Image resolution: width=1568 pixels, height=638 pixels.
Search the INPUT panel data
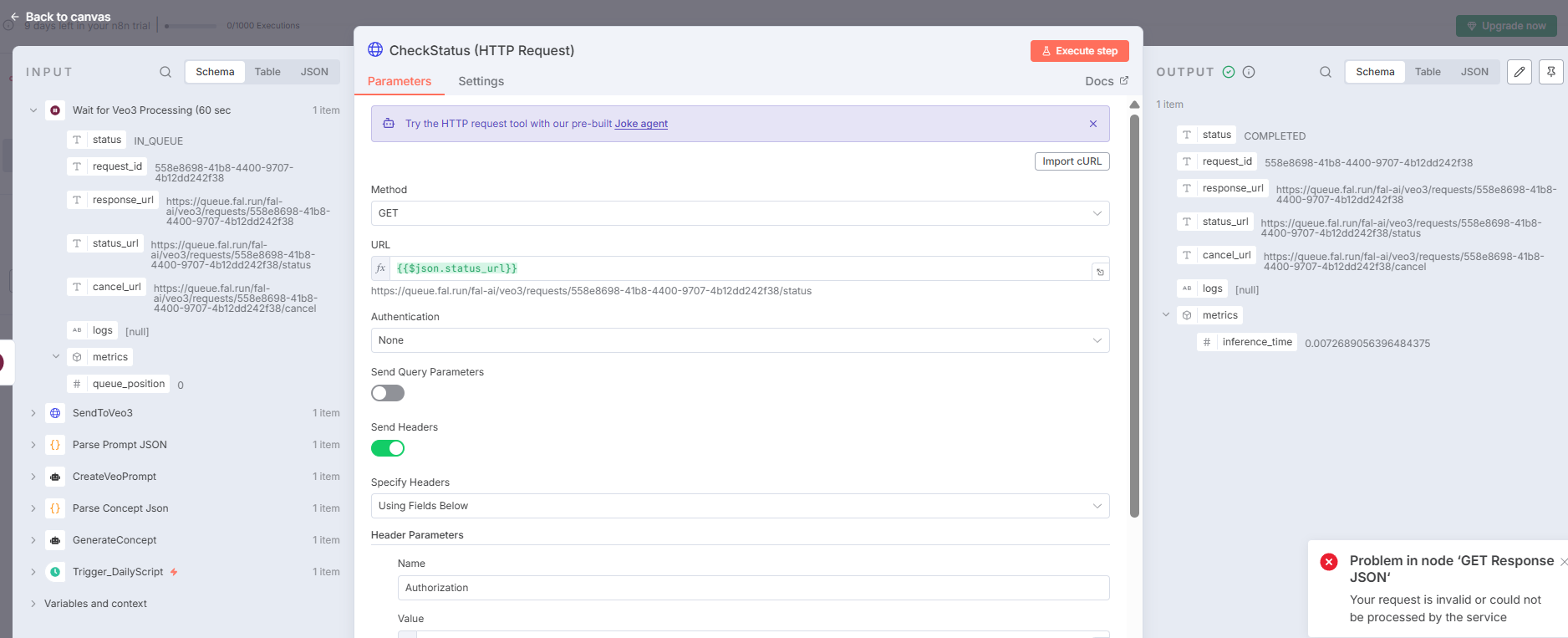[x=165, y=72]
